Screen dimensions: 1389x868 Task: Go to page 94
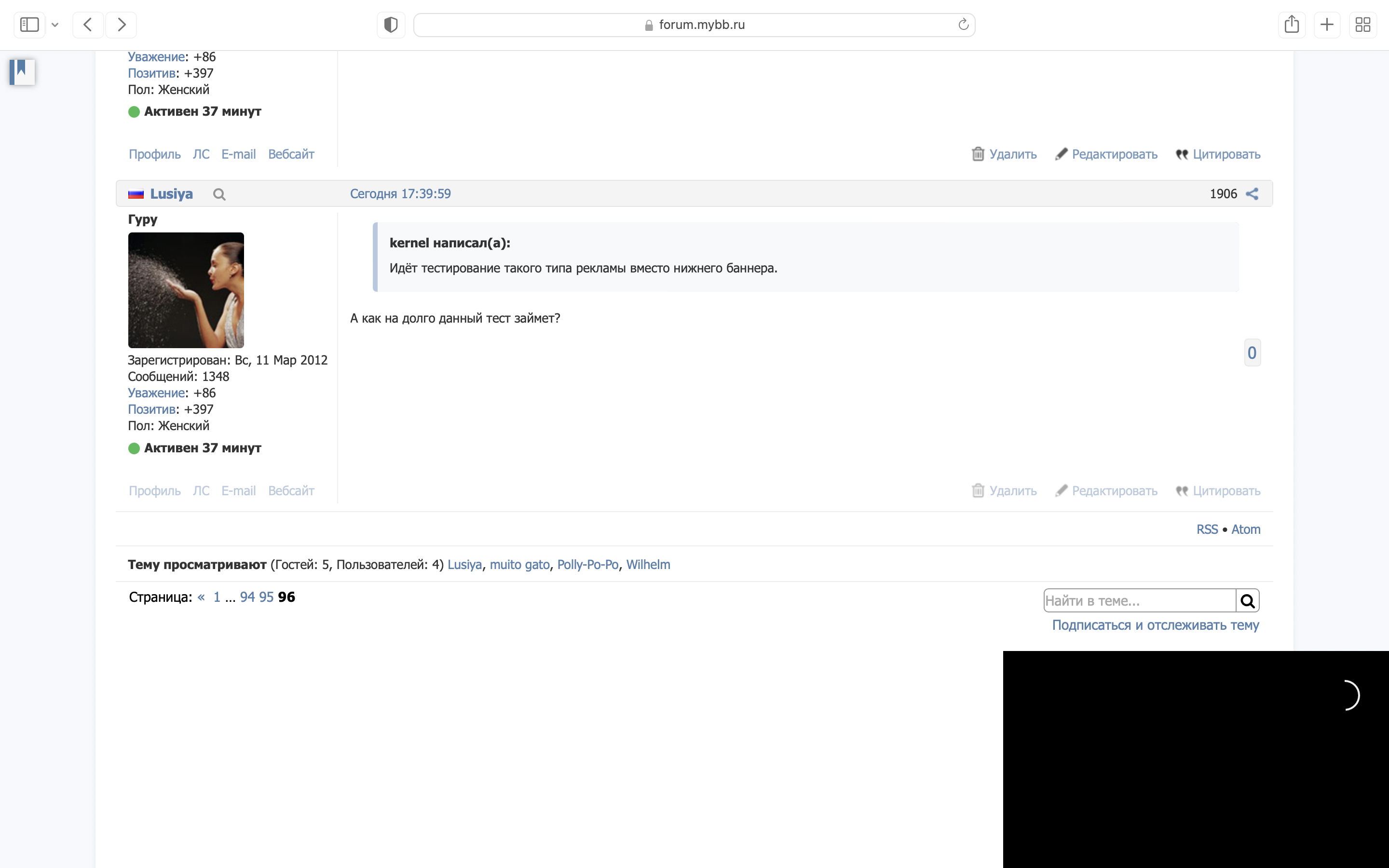click(247, 597)
